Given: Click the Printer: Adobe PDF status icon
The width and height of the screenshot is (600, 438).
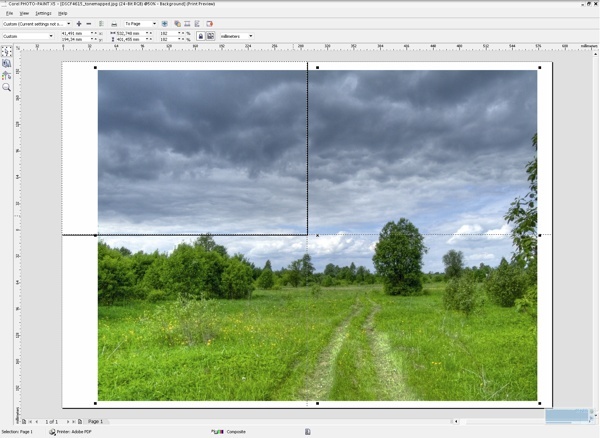Looking at the screenshot, I should click(x=52, y=431).
